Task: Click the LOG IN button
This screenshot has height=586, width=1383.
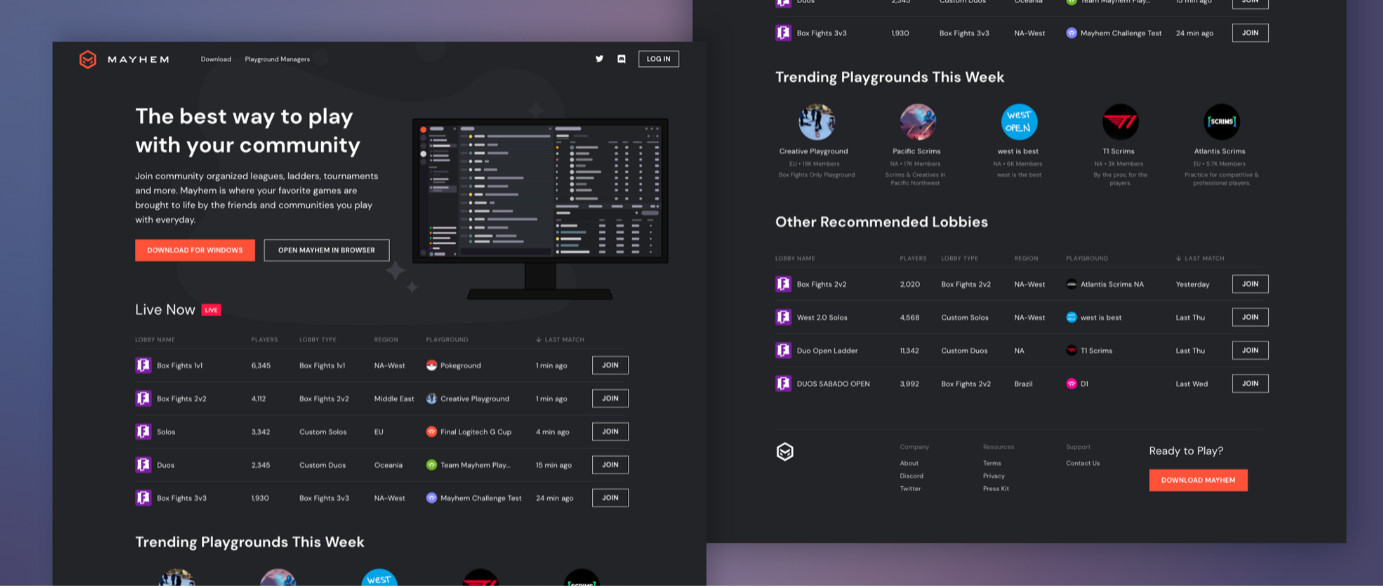Action: 659,59
